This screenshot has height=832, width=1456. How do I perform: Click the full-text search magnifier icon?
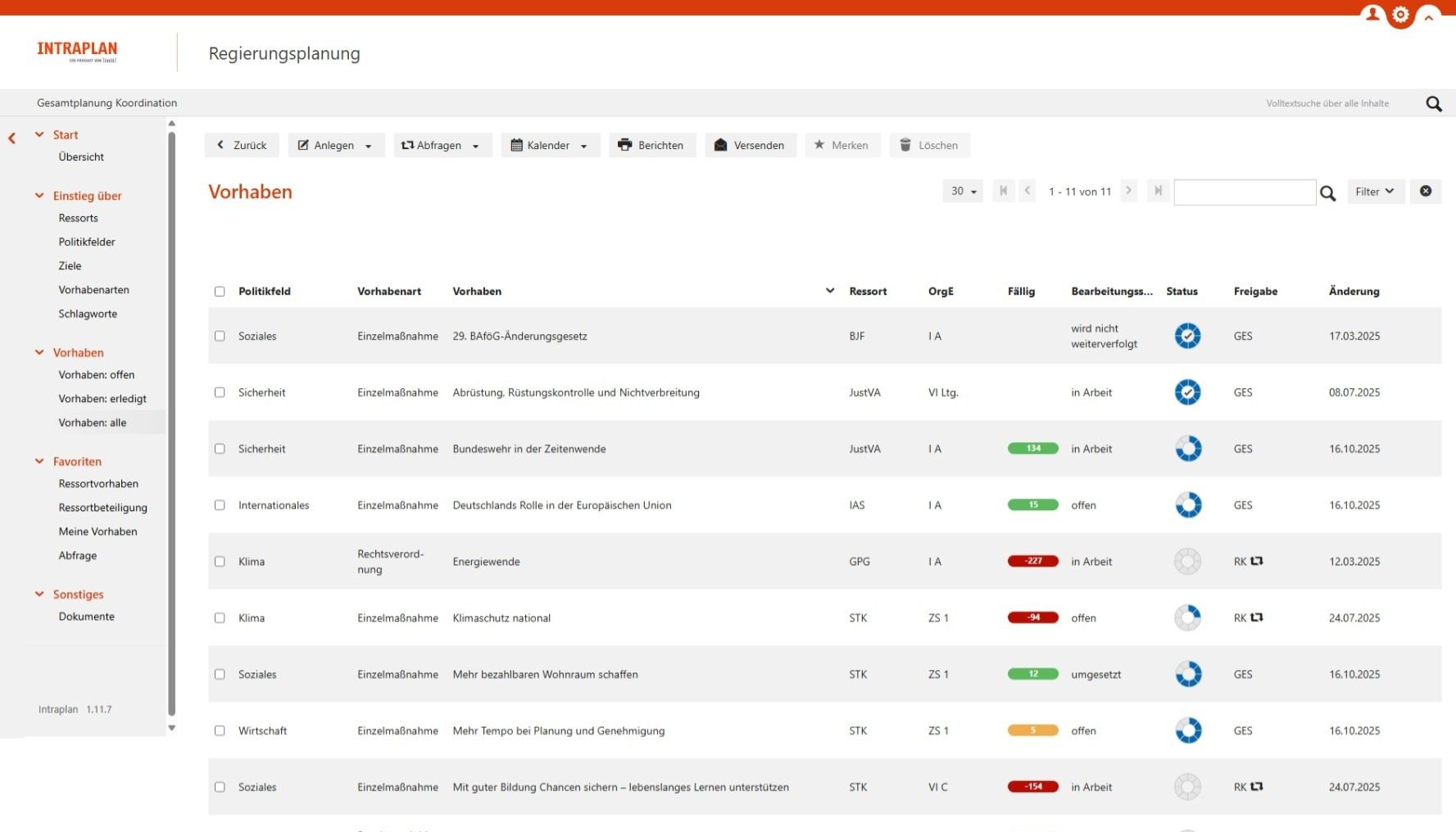point(1433,104)
